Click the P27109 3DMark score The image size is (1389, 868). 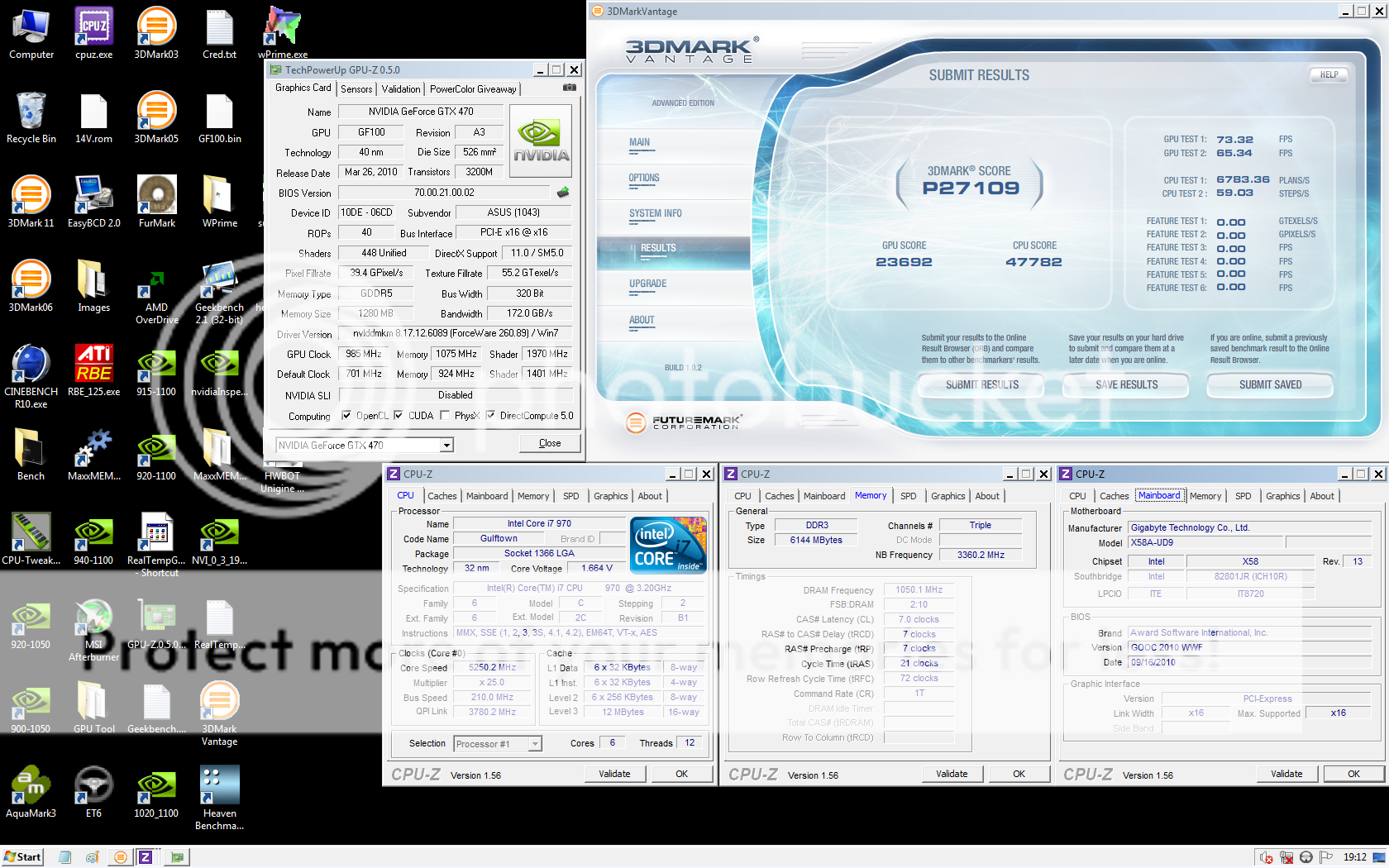pyautogui.click(x=971, y=188)
